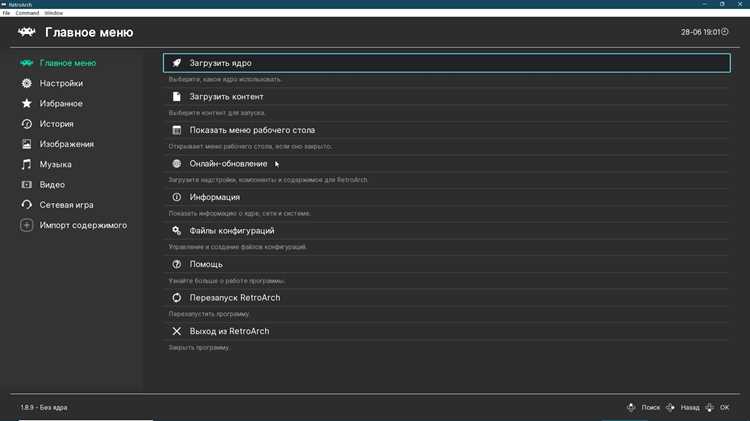Choose Выход из RetroArch
The image size is (750, 421).
[x=446, y=331]
